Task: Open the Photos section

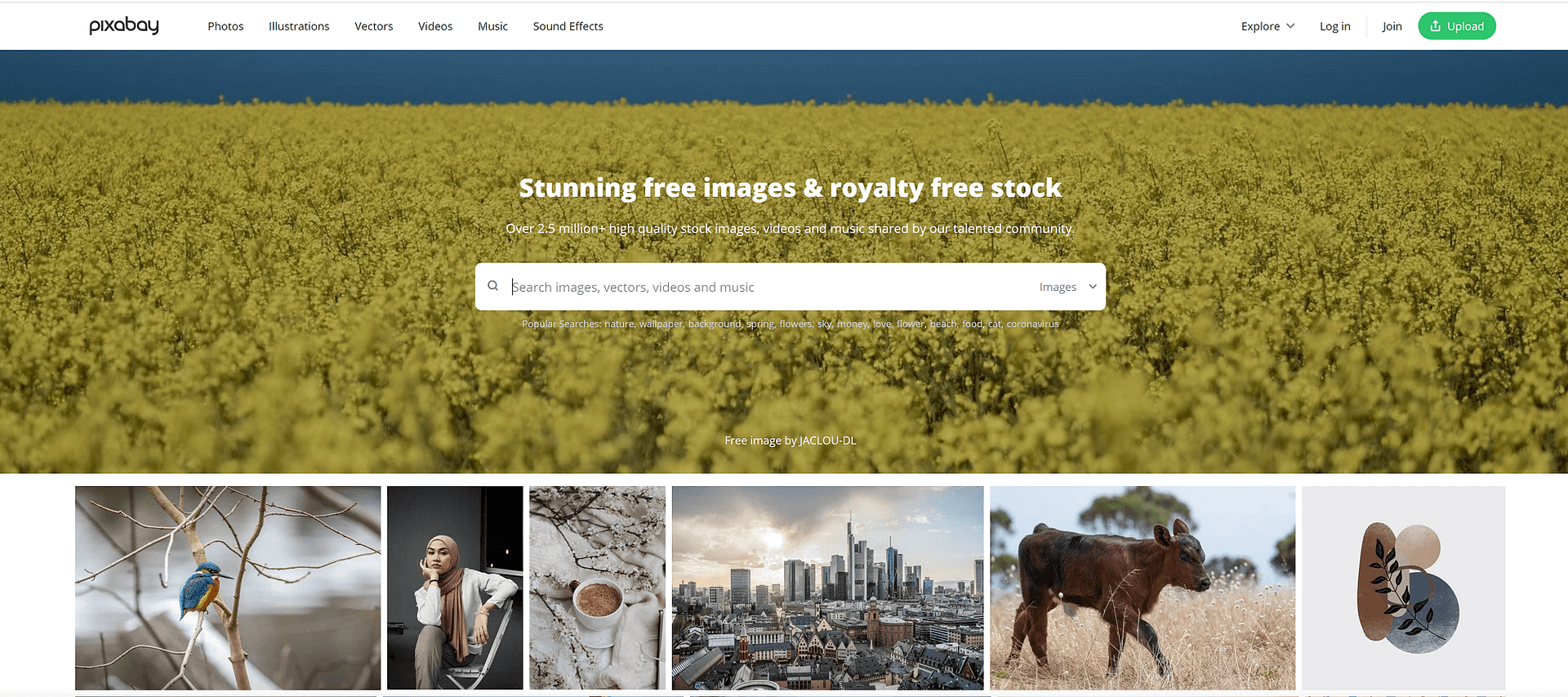Action: (x=225, y=26)
